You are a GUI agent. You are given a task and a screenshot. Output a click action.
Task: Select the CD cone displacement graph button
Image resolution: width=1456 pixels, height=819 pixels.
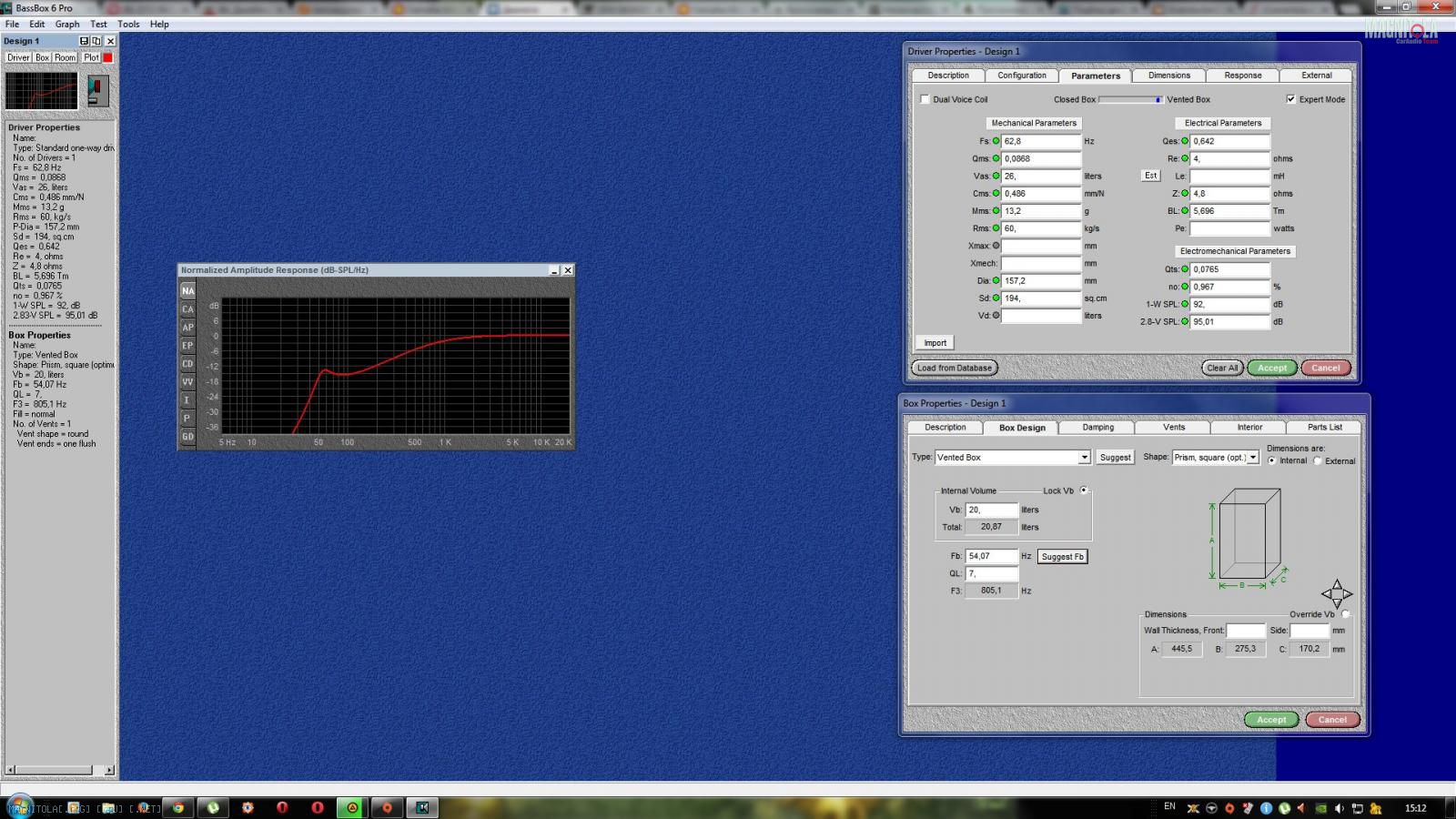pyautogui.click(x=187, y=364)
